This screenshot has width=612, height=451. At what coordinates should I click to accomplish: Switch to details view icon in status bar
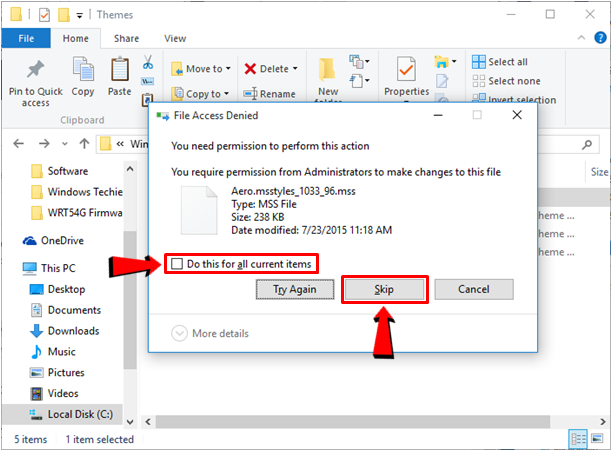tap(578, 439)
